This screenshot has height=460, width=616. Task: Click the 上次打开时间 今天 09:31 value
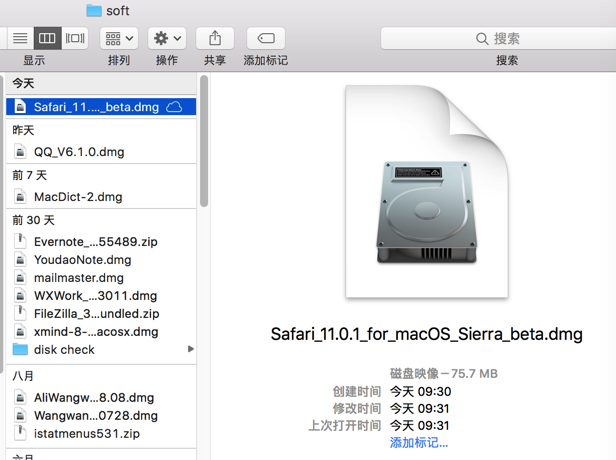click(419, 425)
